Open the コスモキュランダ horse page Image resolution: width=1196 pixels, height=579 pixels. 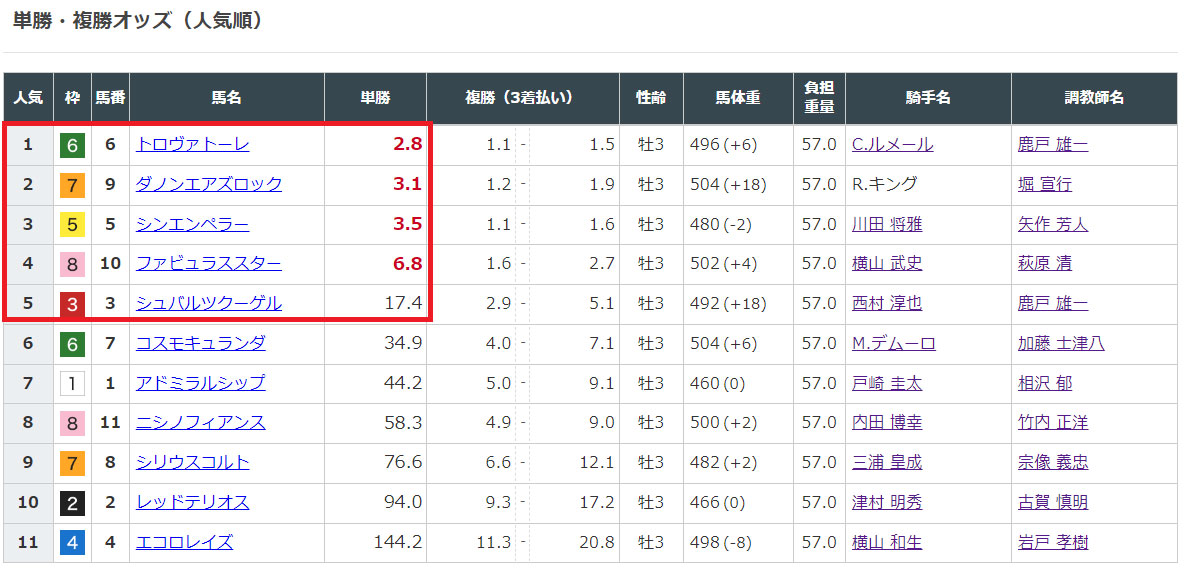click(201, 343)
